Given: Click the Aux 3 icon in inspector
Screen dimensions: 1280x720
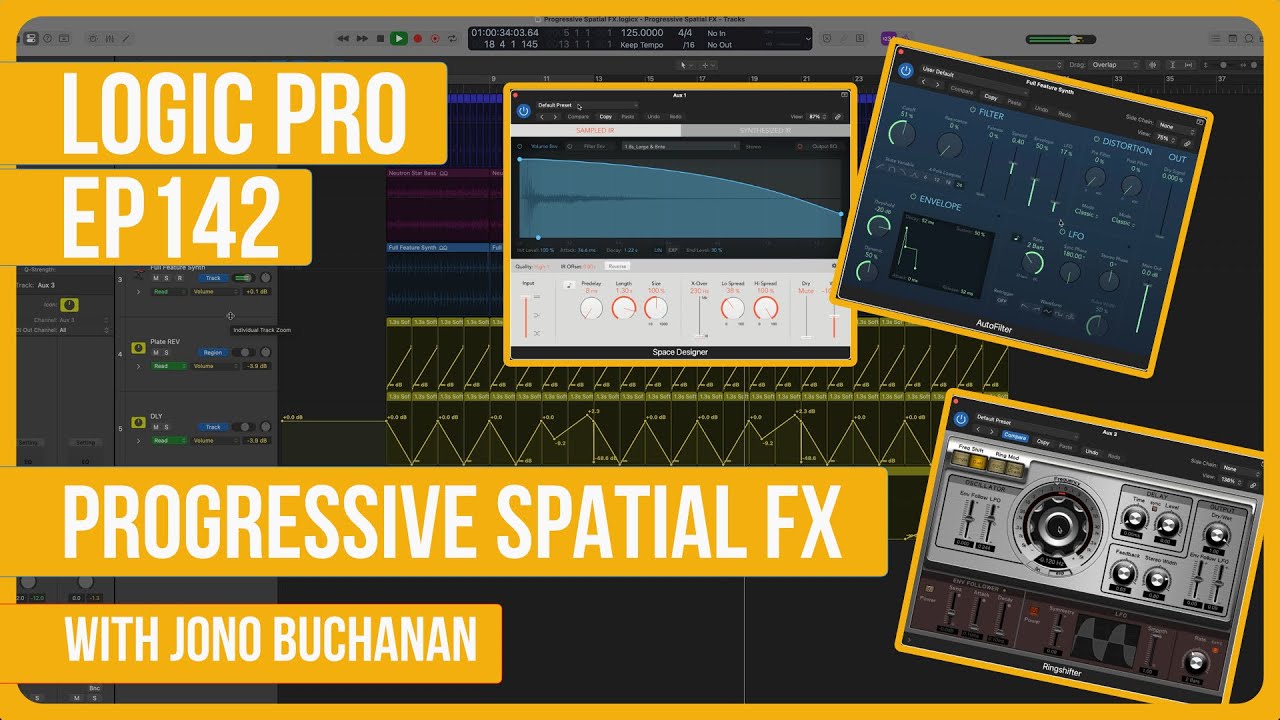Looking at the screenshot, I should pos(69,304).
